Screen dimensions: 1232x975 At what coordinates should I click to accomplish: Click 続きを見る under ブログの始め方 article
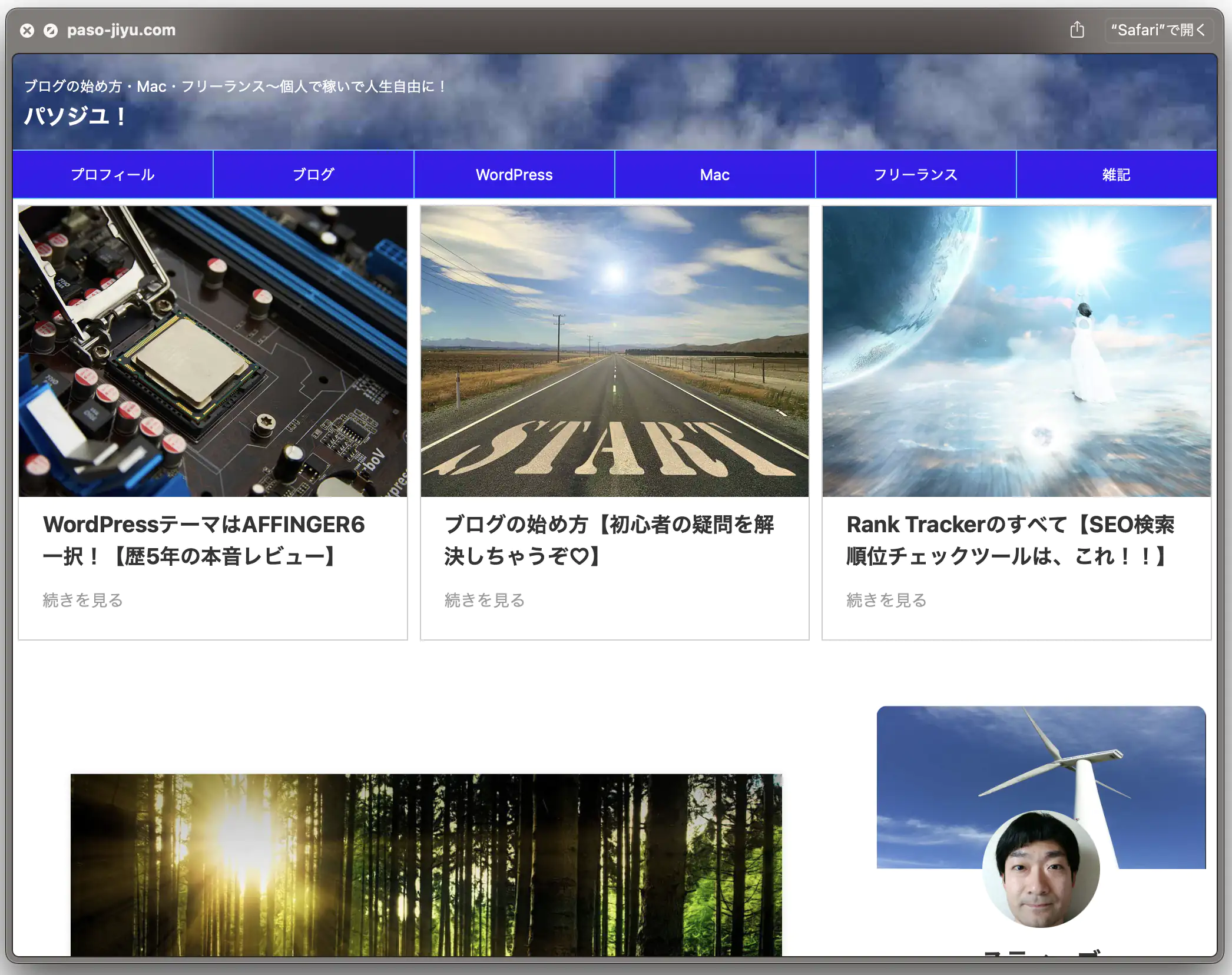point(484,600)
